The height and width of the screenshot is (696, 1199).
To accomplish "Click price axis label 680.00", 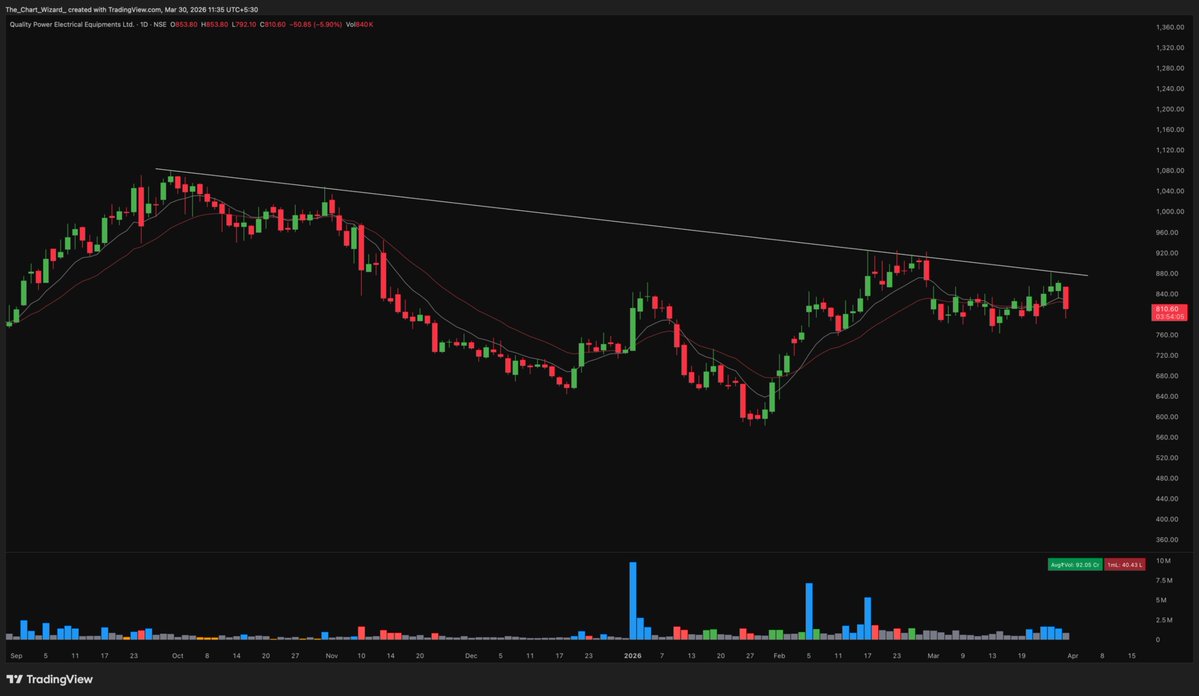I will click(1167, 376).
